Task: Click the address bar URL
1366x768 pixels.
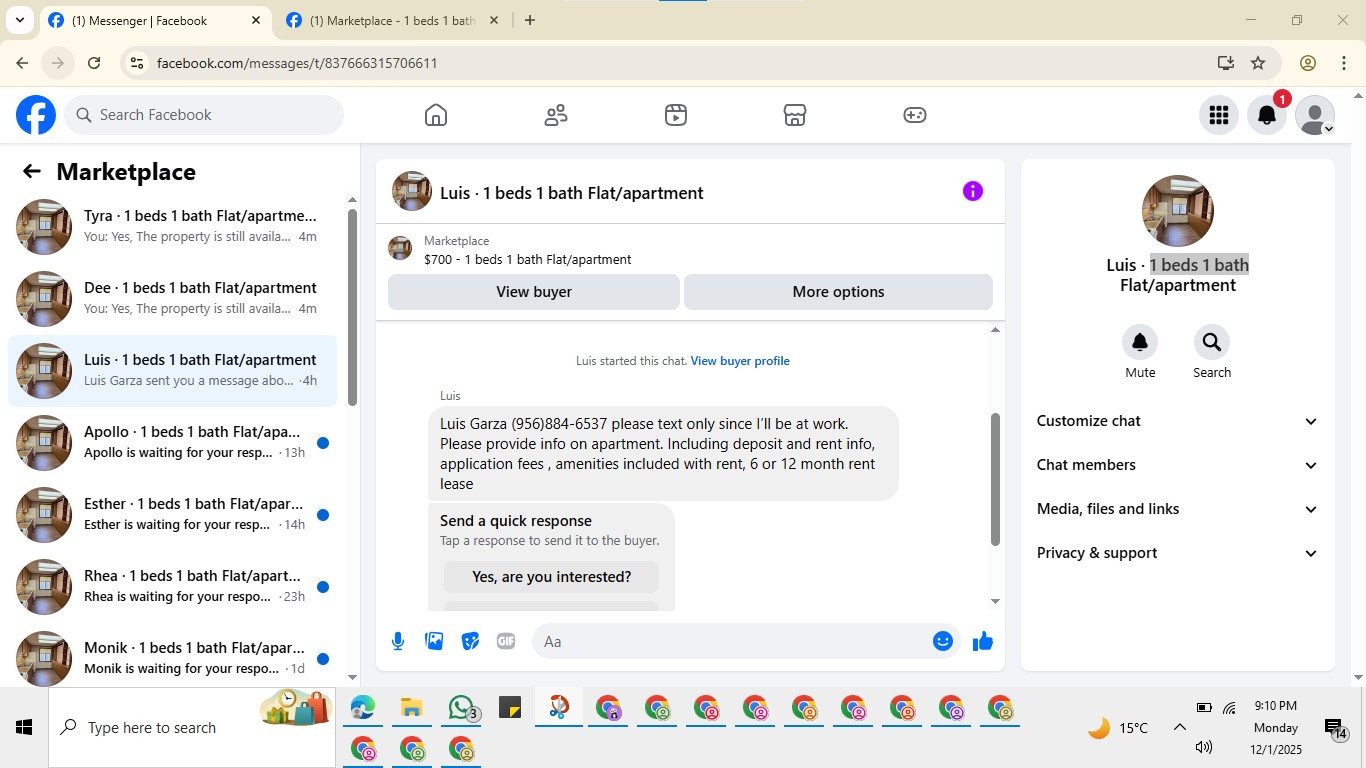Action: [297, 63]
